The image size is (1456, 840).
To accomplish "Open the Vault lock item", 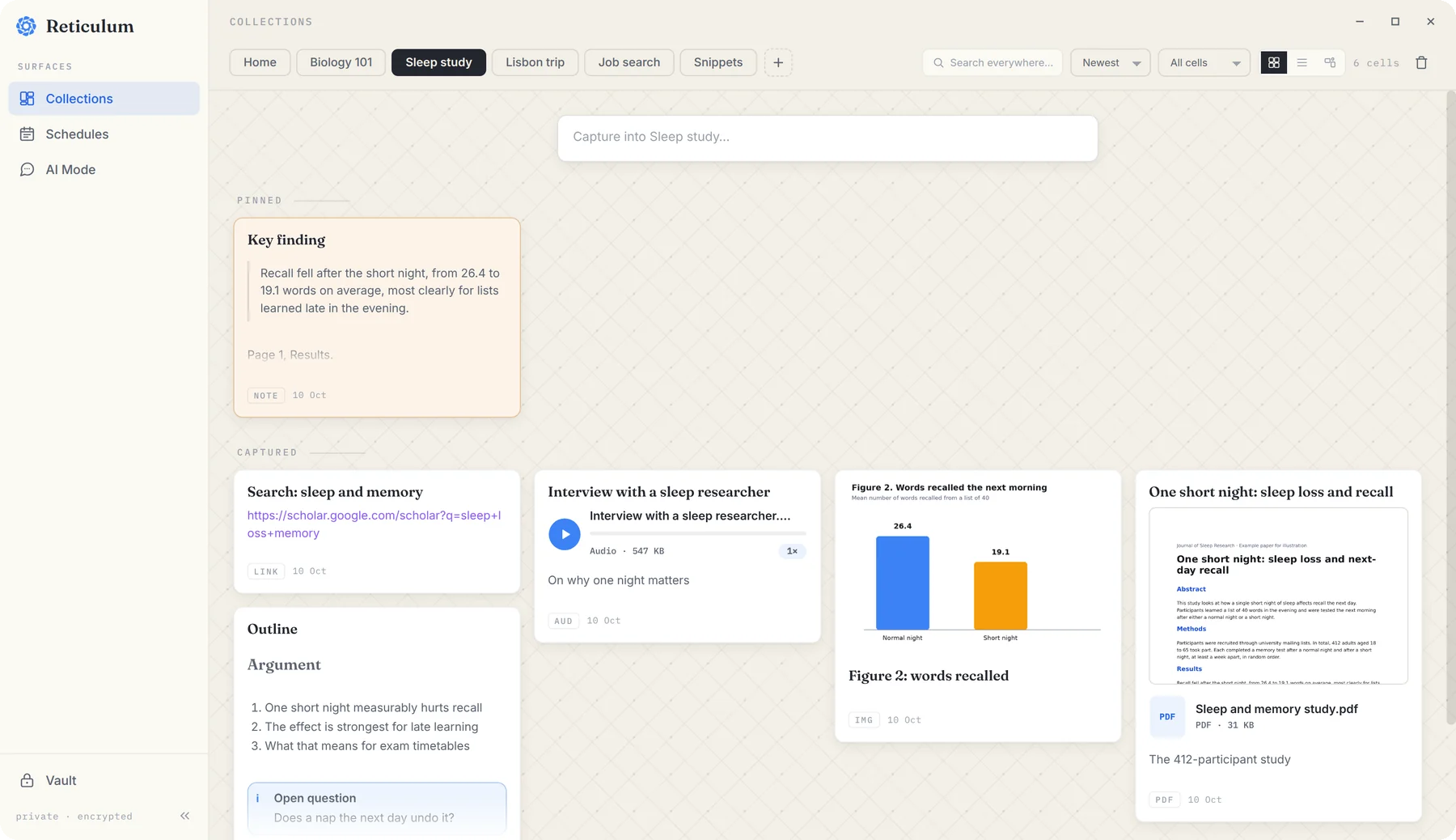I will [x=104, y=780].
